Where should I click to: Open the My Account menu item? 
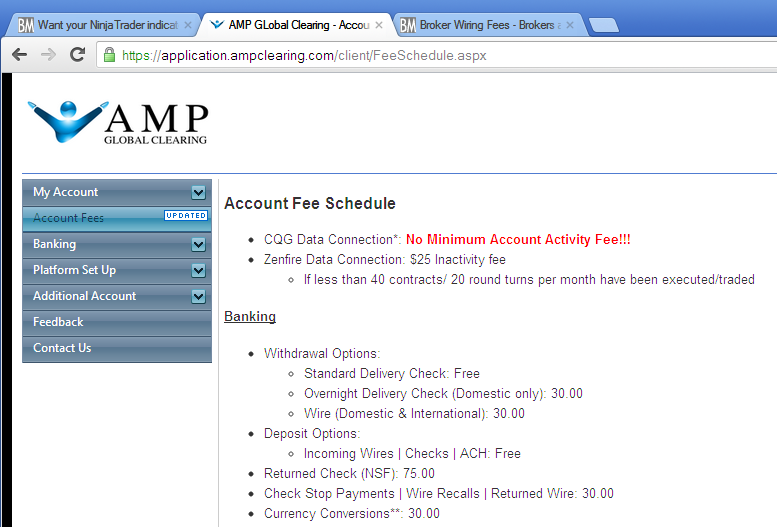tap(117, 192)
